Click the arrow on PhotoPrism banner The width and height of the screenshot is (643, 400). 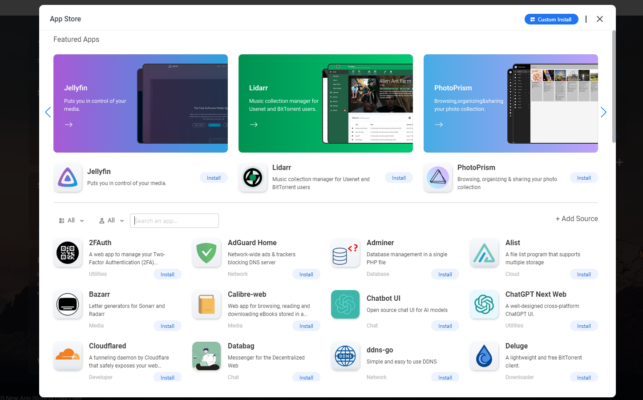(x=439, y=124)
